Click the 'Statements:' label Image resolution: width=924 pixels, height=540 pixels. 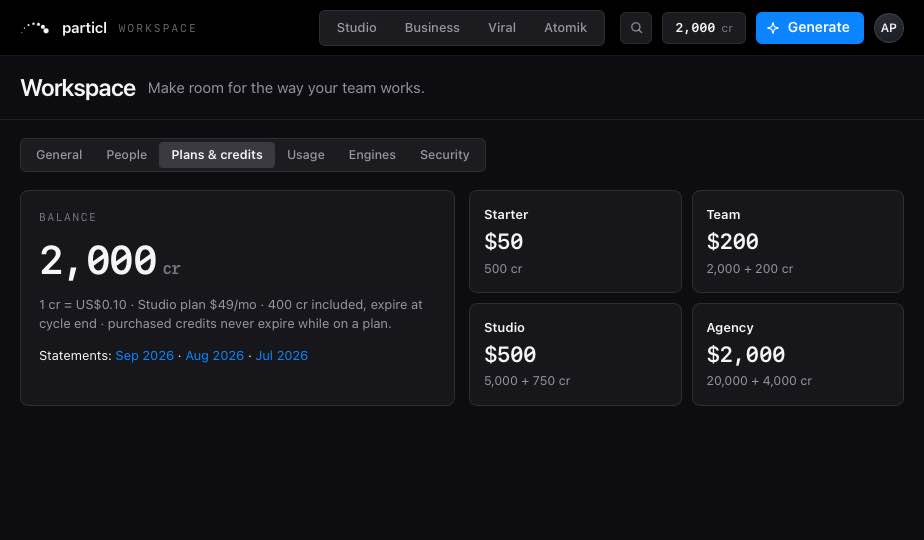75,355
